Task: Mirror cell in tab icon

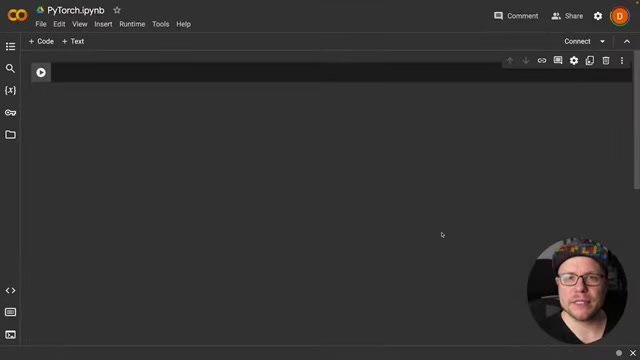Action: [590, 61]
